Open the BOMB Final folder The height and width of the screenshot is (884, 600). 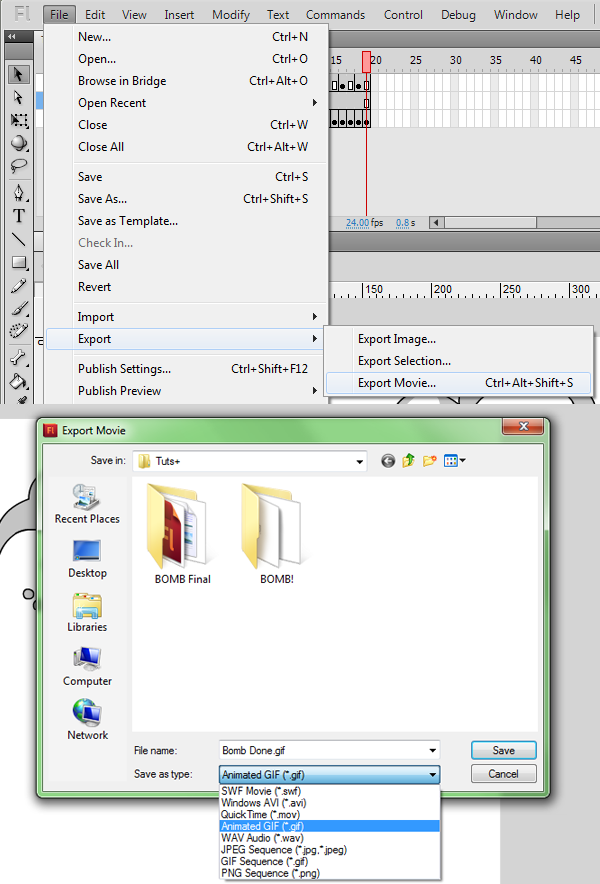coord(182,534)
